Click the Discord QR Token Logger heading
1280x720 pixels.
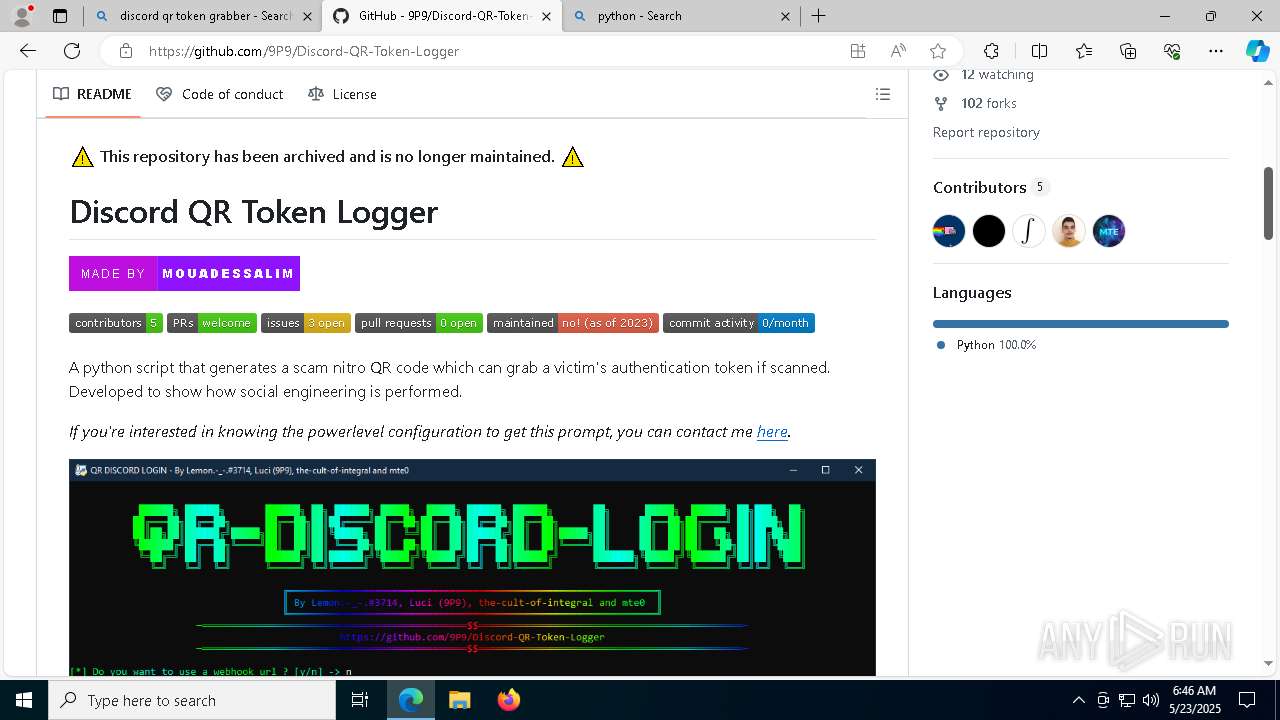pyautogui.click(x=254, y=212)
